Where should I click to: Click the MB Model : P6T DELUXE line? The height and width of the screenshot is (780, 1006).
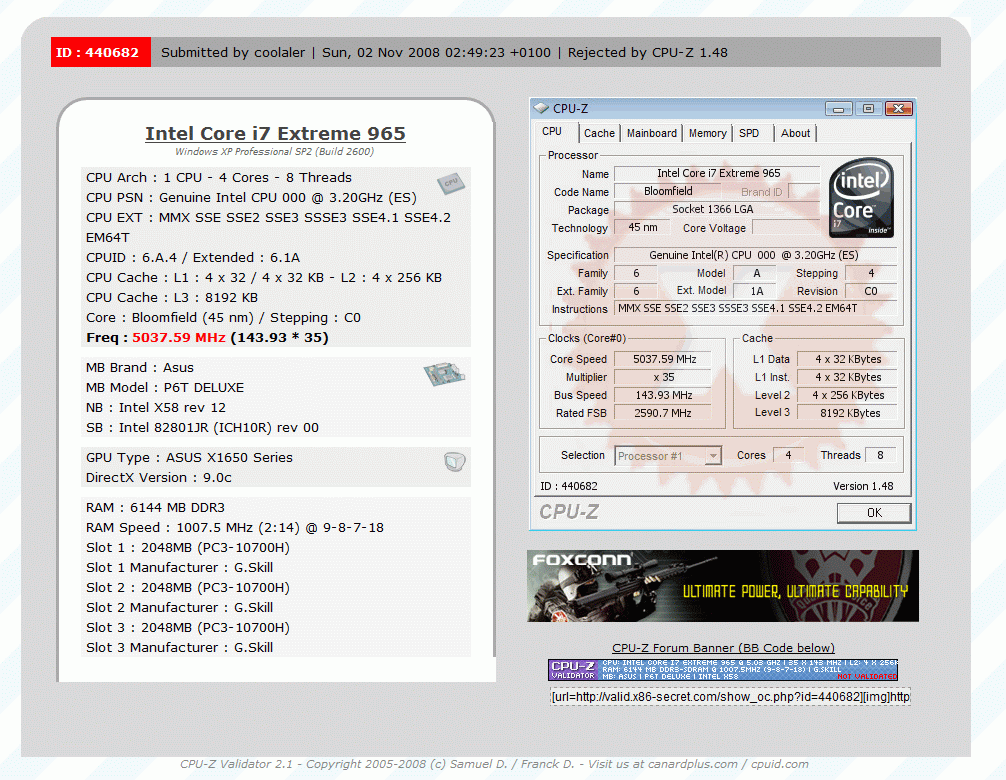tap(165, 387)
